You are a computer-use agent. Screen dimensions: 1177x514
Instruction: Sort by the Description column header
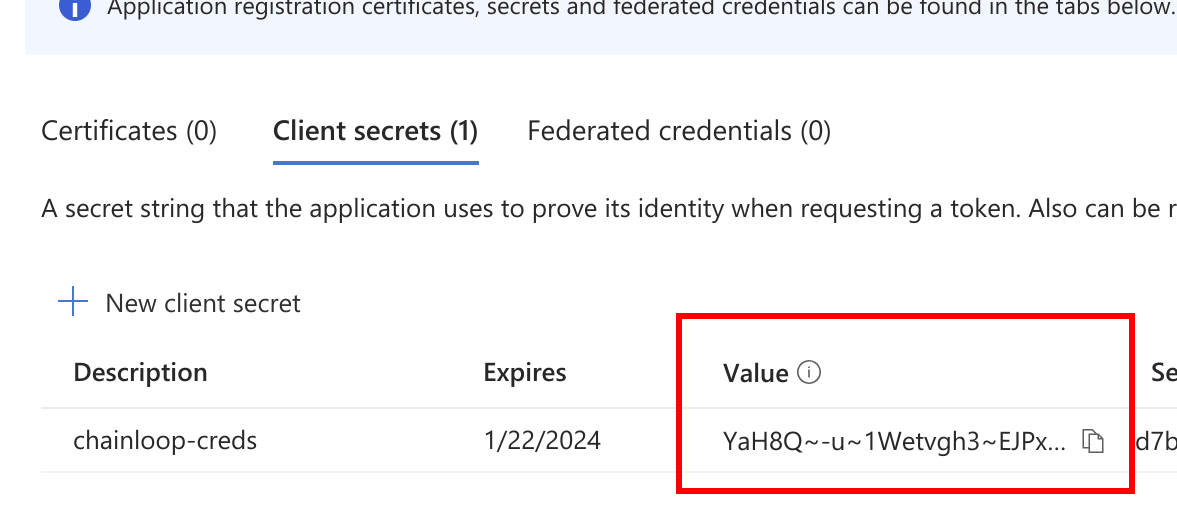tap(140, 372)
